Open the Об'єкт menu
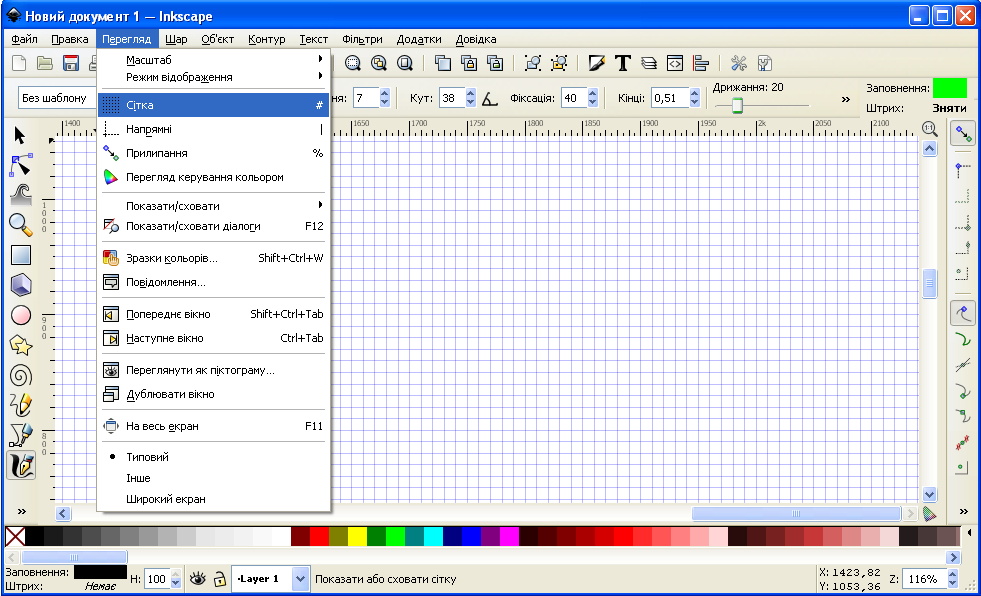The height and width of the screenshot is (596, 981). [x=217, y=39]
